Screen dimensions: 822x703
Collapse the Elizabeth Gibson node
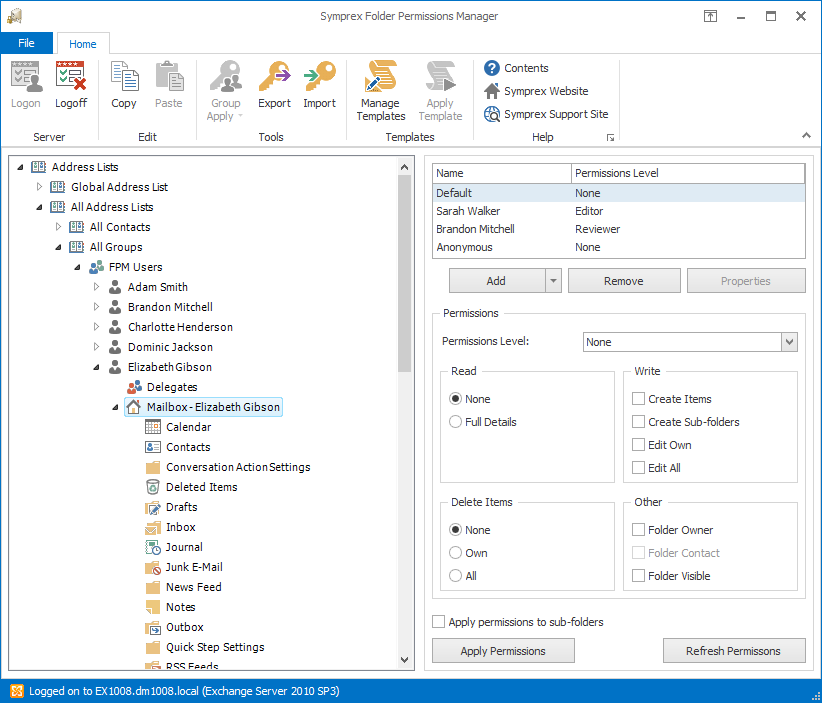tap(96, 367)
